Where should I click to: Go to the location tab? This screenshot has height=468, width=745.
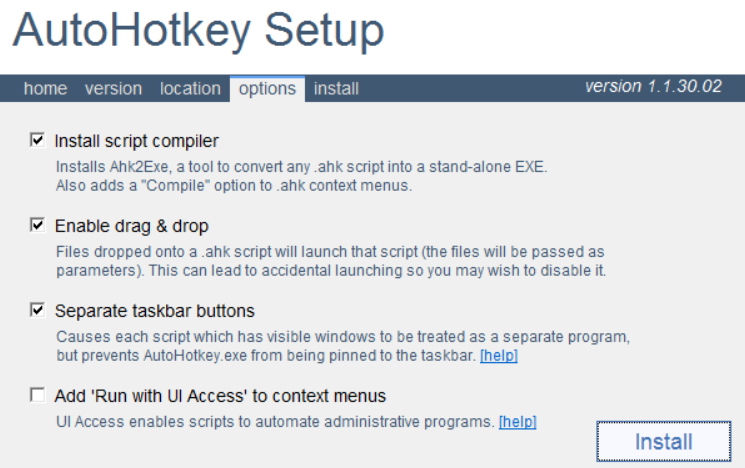(190, 89)
